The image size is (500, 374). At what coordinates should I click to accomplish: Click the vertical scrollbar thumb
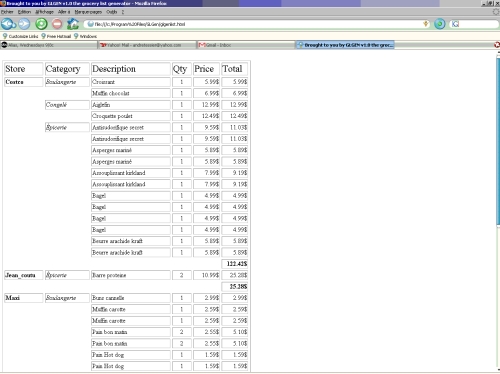tap(498, 142)
